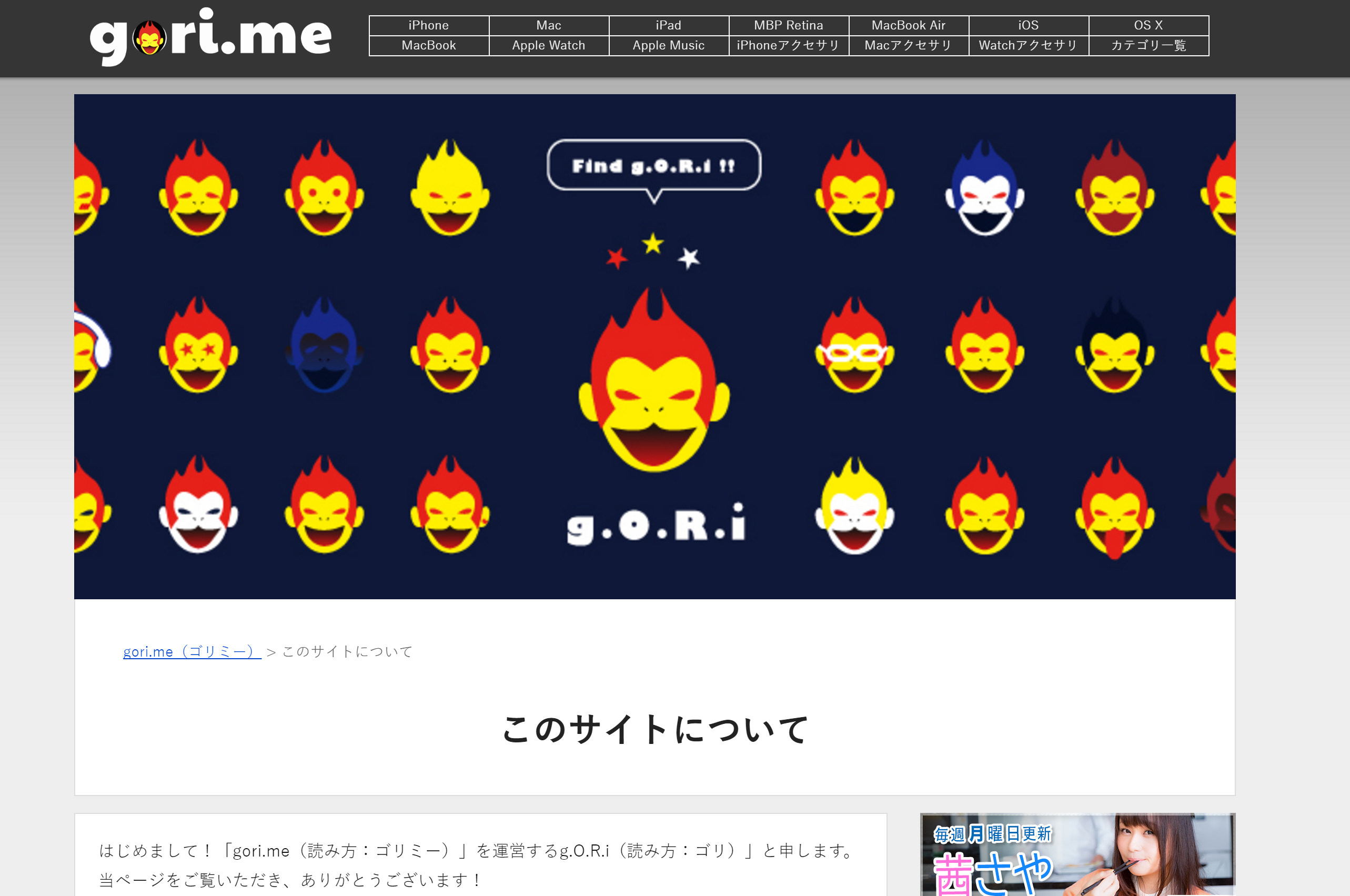Open the Mac category

[x=548, y=26]
